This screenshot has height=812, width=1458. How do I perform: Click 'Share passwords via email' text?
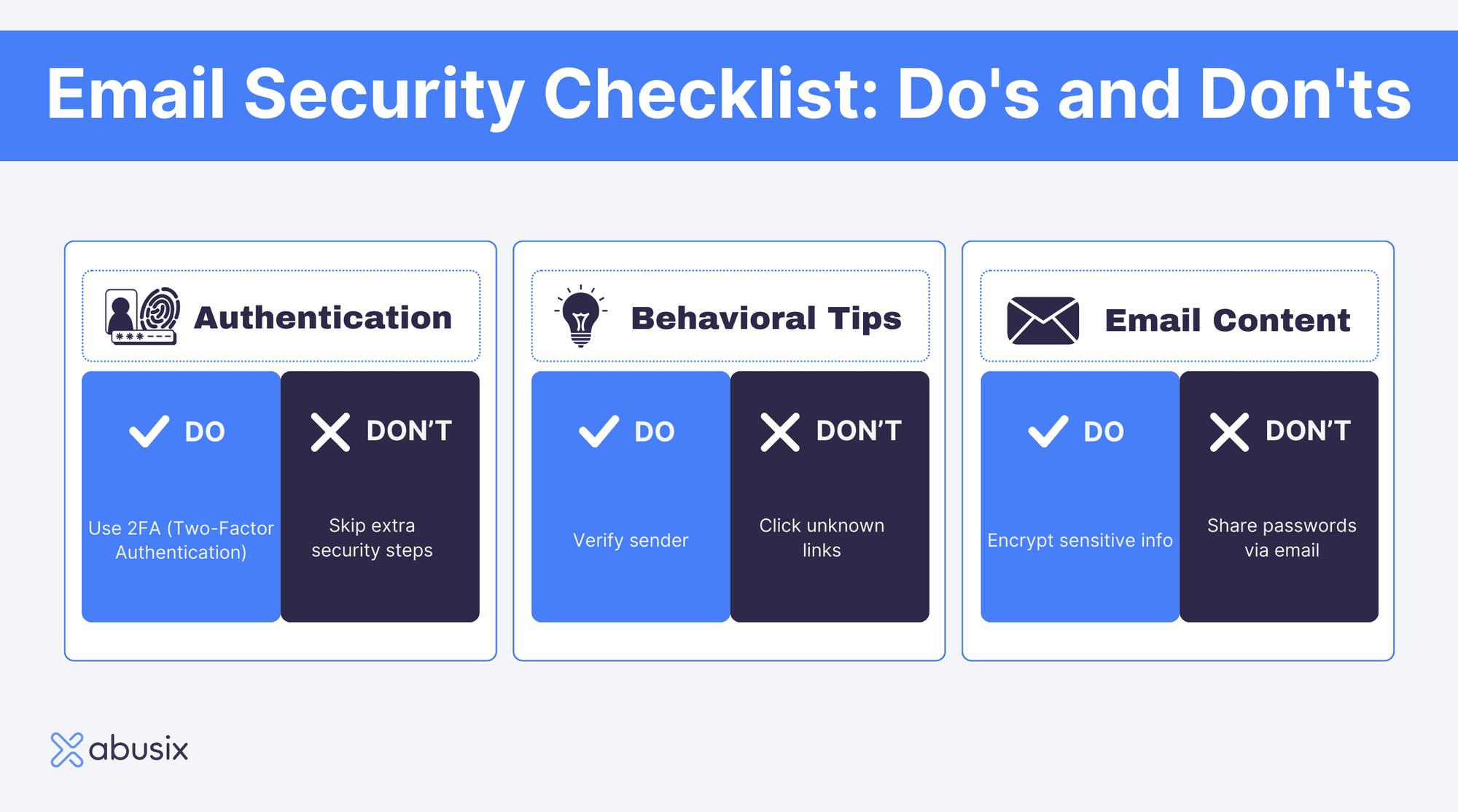(1282, 538)
